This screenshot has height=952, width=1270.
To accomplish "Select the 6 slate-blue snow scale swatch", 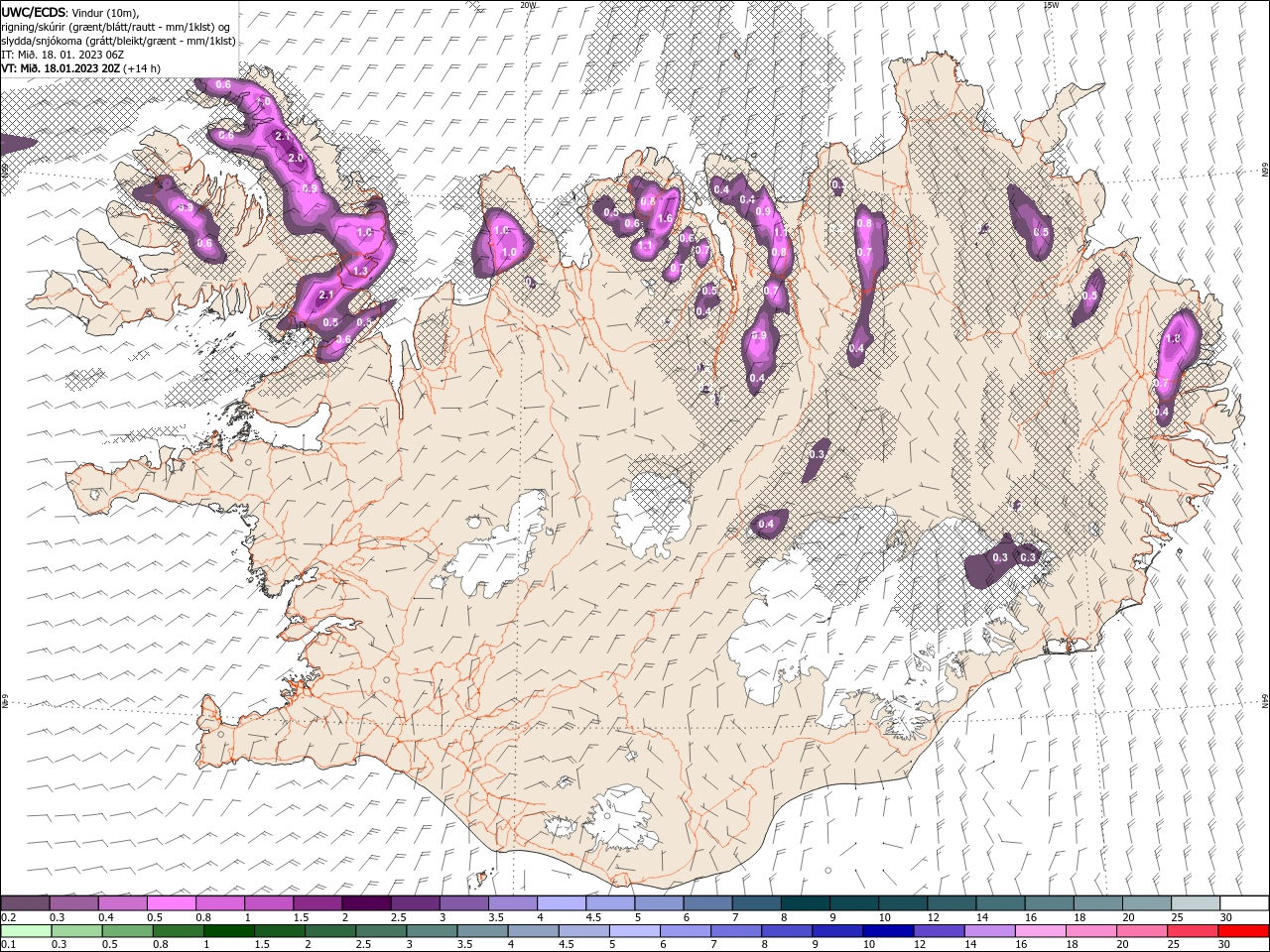I will [x=707, y=903].
